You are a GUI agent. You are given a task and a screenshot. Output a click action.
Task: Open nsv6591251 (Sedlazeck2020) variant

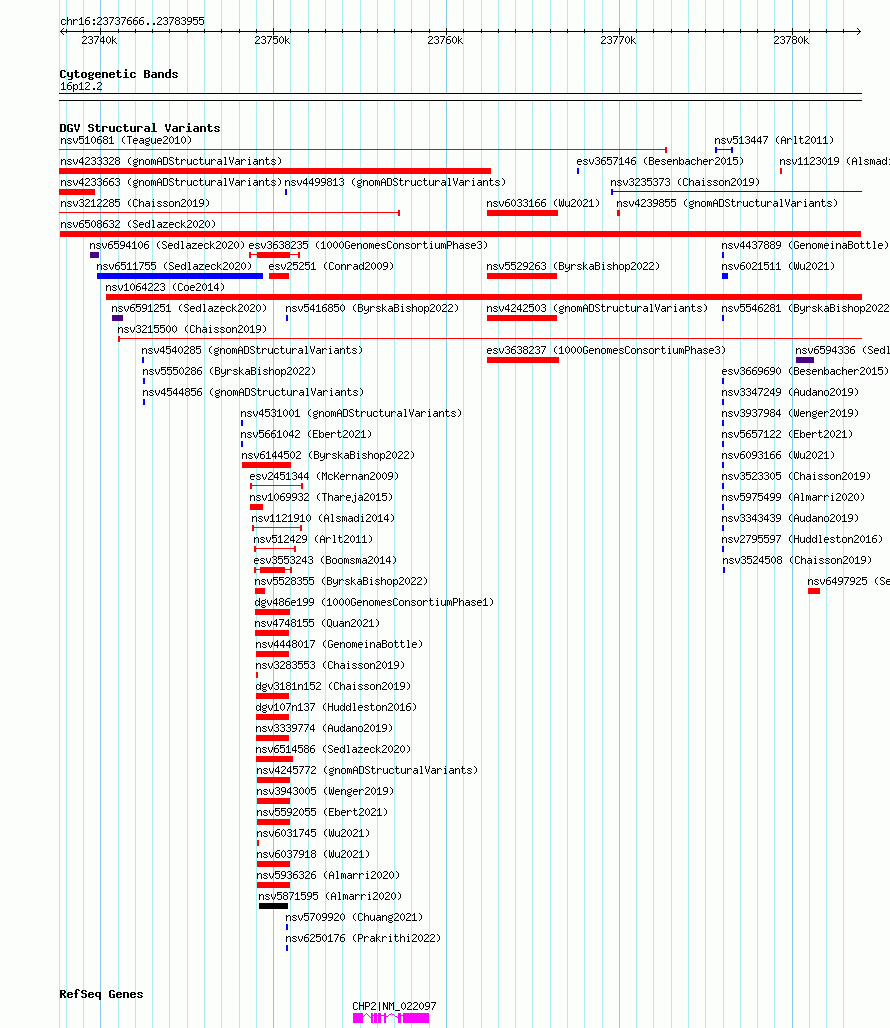[x=189, y=308]
